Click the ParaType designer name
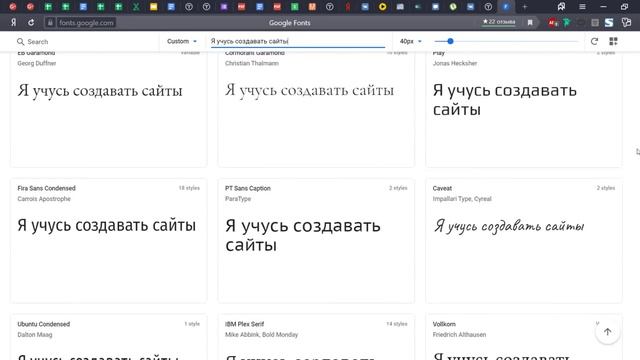640x360 pixels. tap(238, 199)
